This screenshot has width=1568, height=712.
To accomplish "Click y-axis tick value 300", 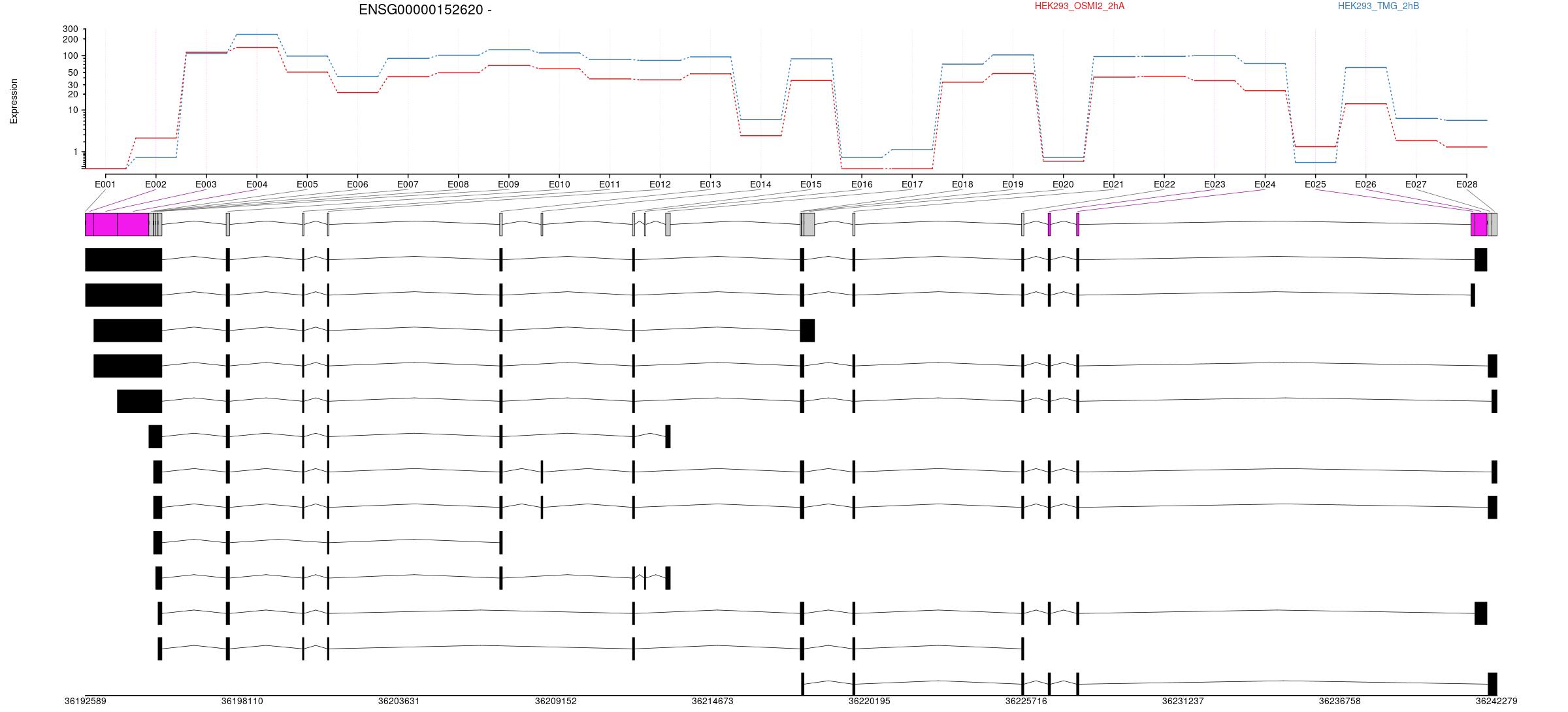I will (70, 29).
